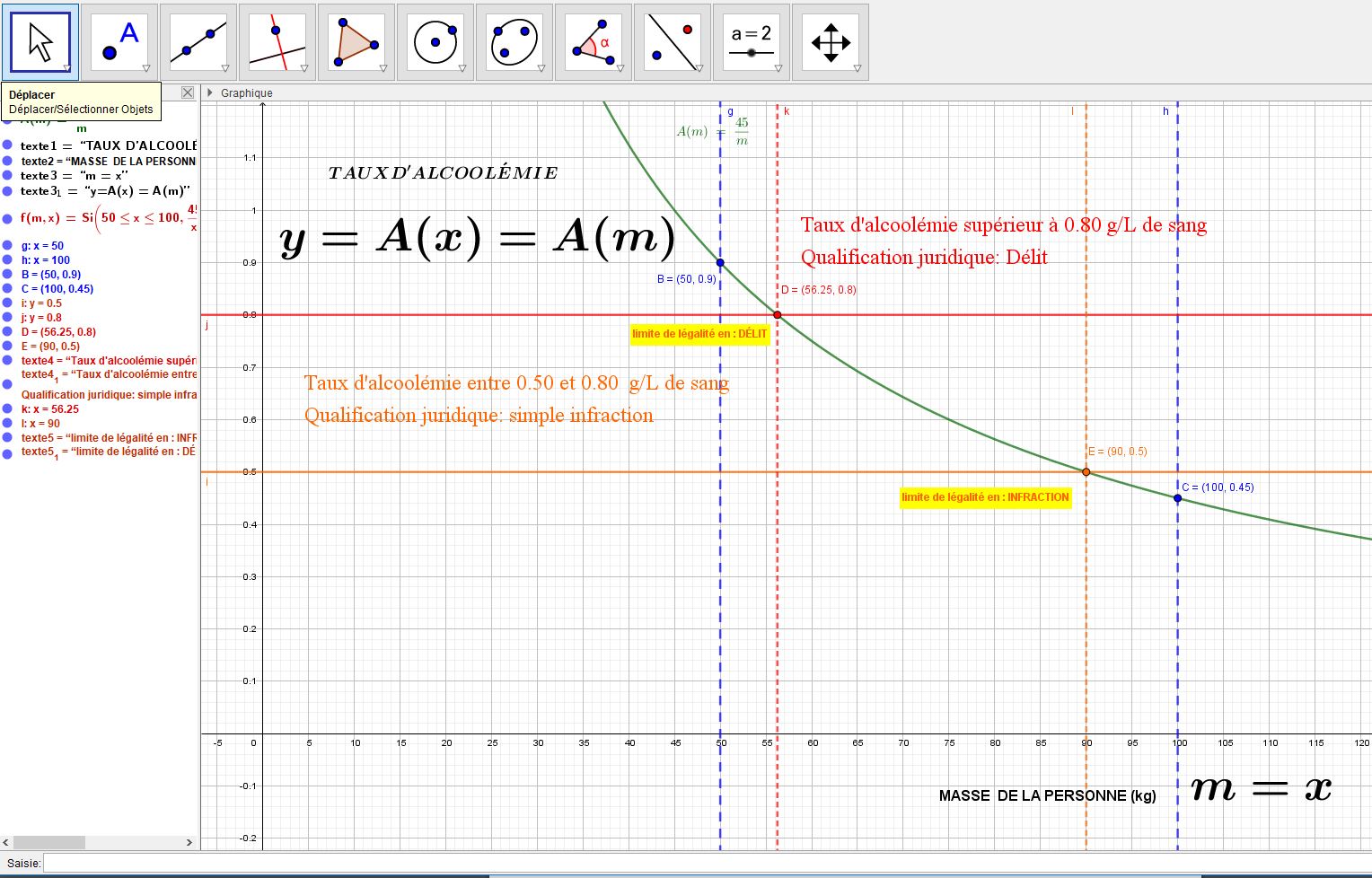1372x878 pixels.
Task: Select the red 'Taux d'alcoolémie supérieur à 0.80' text
Action: click(1004, 225)
